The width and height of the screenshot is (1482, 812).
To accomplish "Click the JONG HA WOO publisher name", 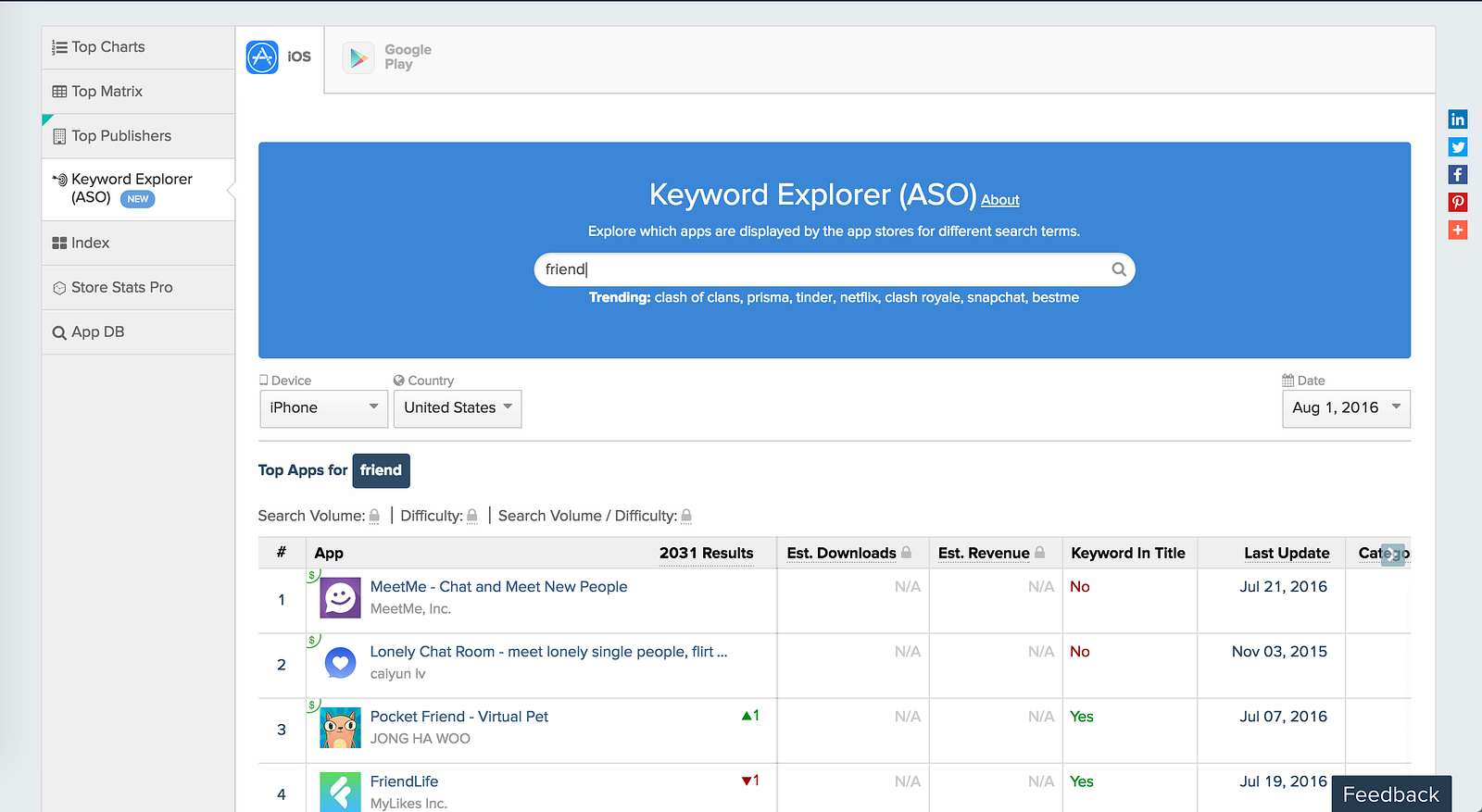I will [x=420, y=739].
